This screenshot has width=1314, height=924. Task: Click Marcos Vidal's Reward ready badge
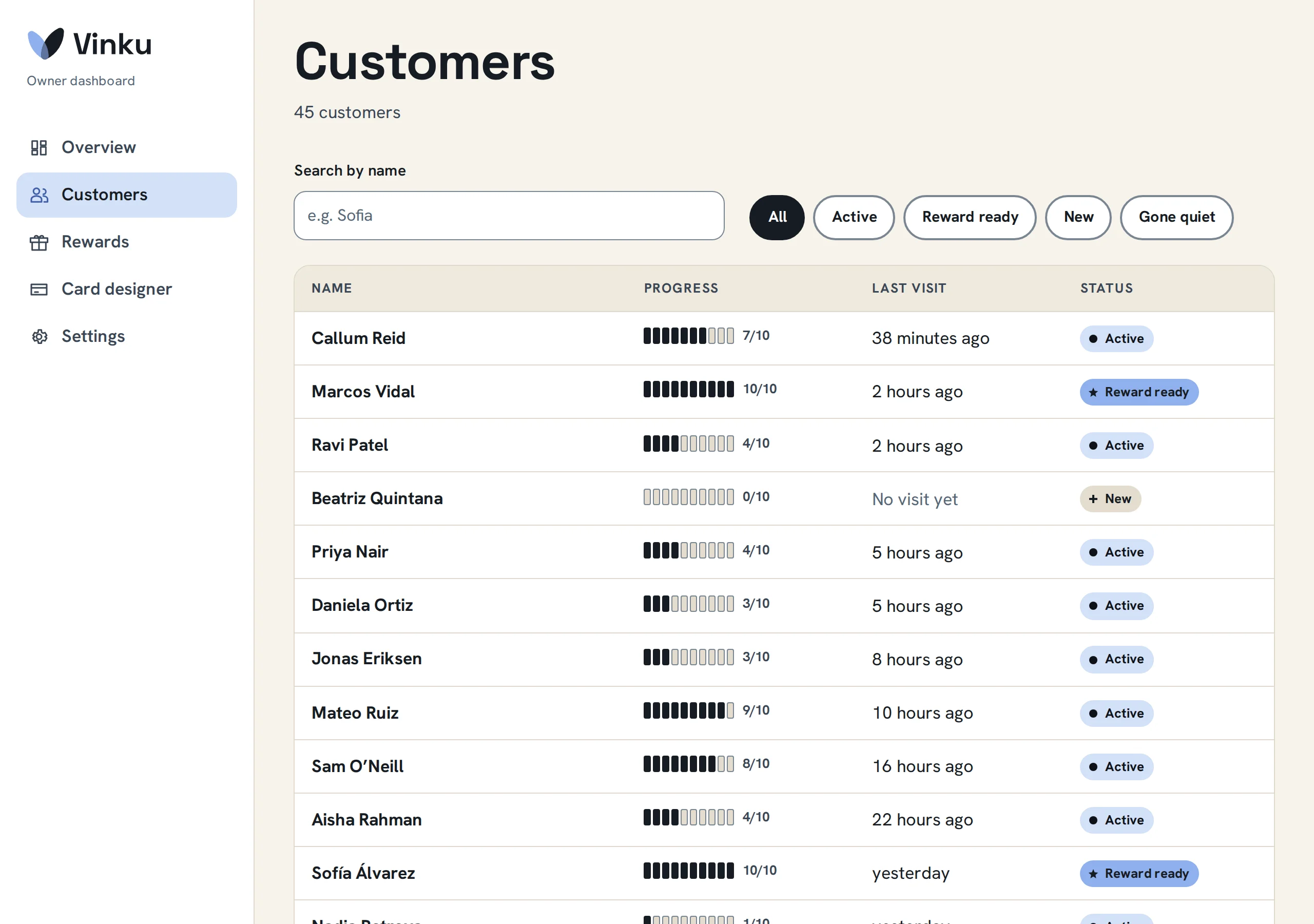click(x=1139, y=392)
